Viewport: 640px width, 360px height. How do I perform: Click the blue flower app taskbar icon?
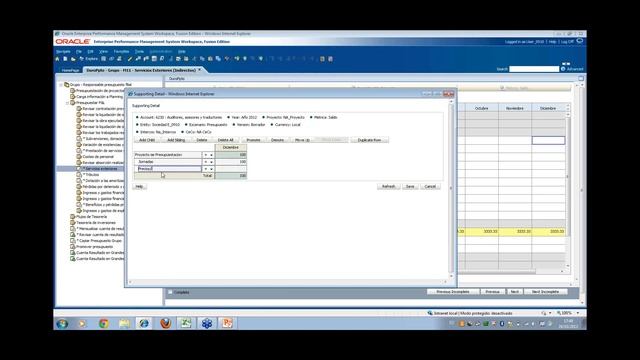click(x=207, y=323)
